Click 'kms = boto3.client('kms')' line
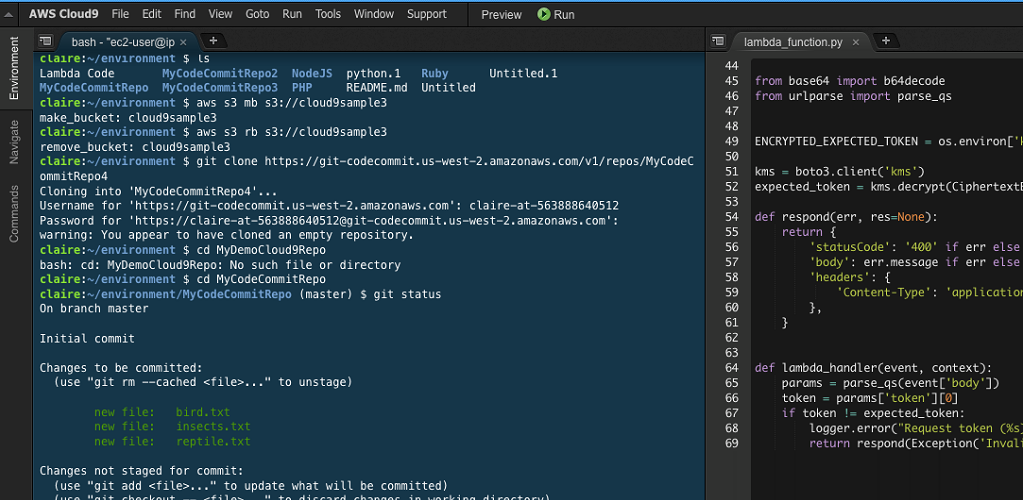Screen dimensions: 1023x500 (839, 172)
